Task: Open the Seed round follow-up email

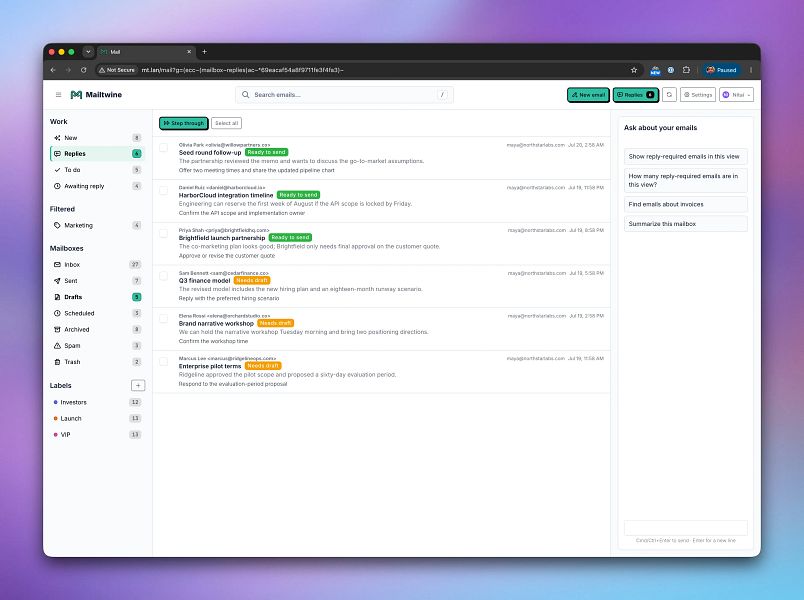Action: (x=381, y=158)
